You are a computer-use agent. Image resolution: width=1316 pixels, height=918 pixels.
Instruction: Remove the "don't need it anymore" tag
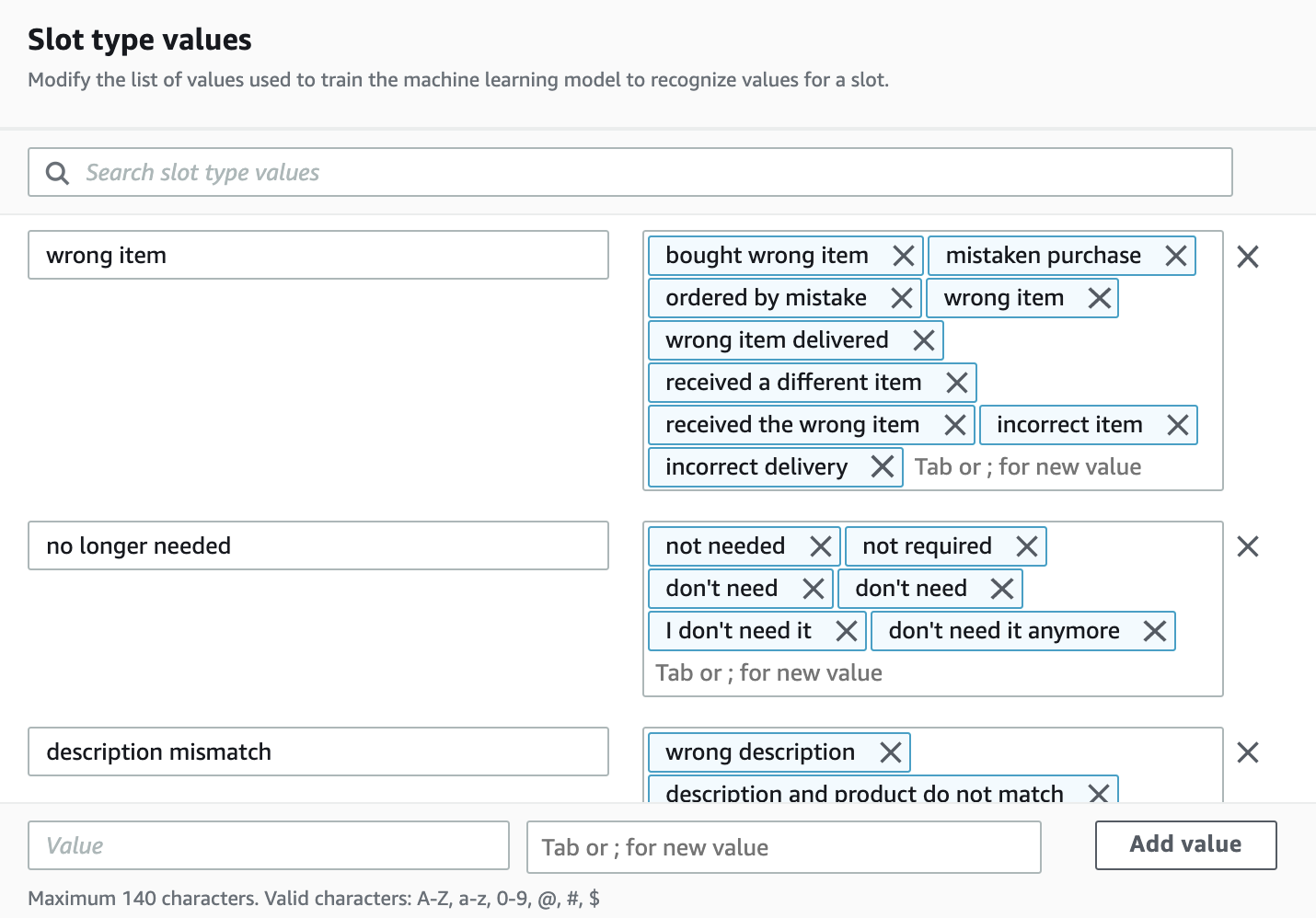point(1154,631)
